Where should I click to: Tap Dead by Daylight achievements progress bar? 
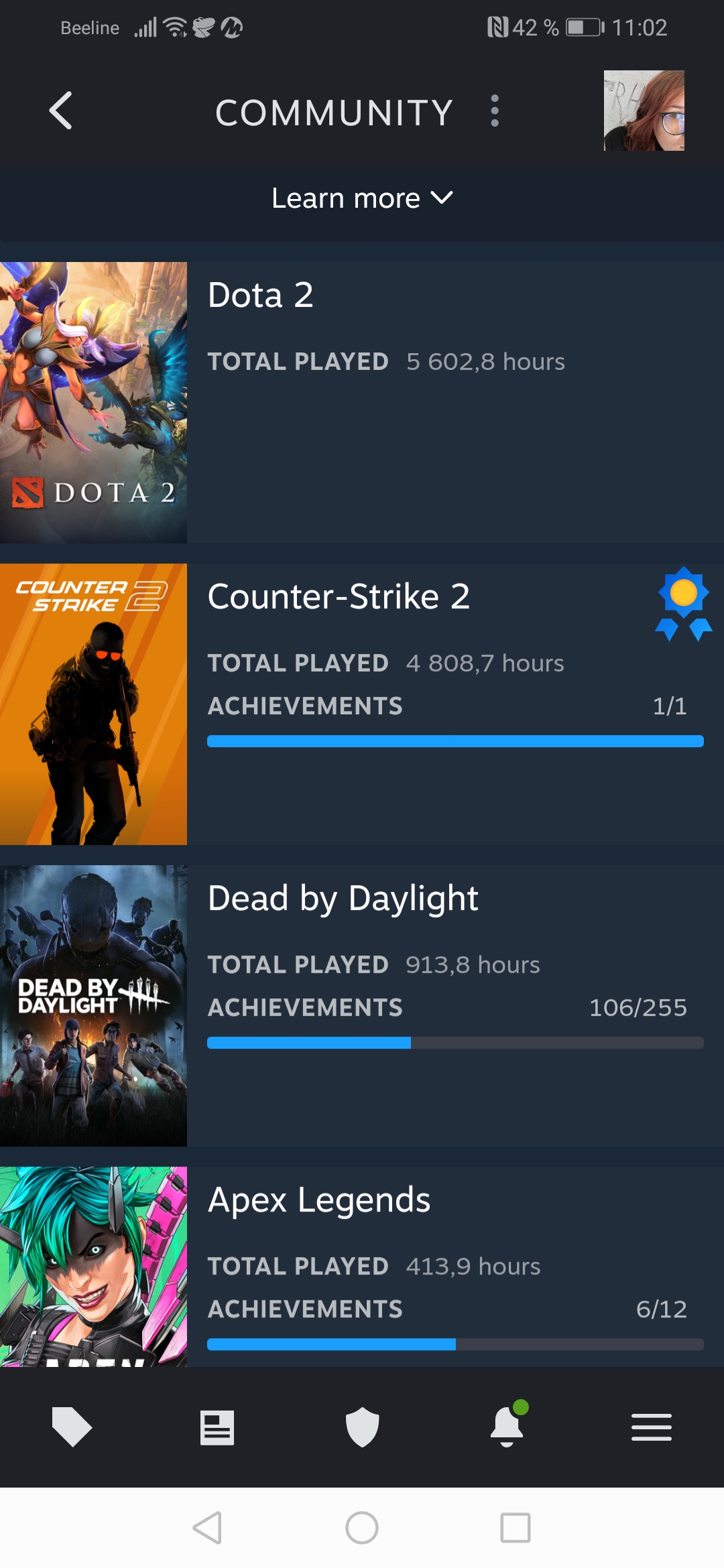[x=455, y=1043]
